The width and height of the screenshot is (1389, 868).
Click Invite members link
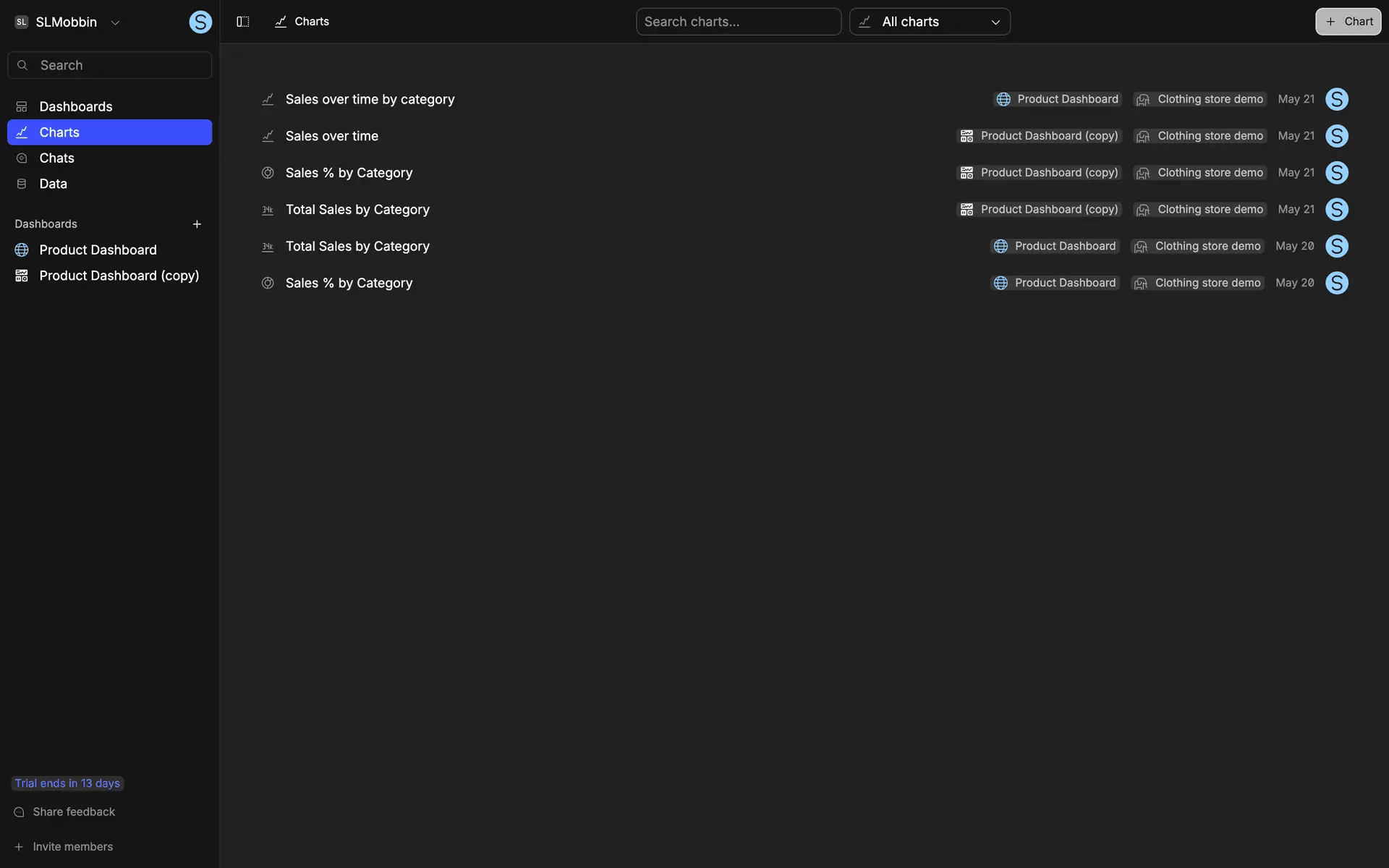[72, 847]
